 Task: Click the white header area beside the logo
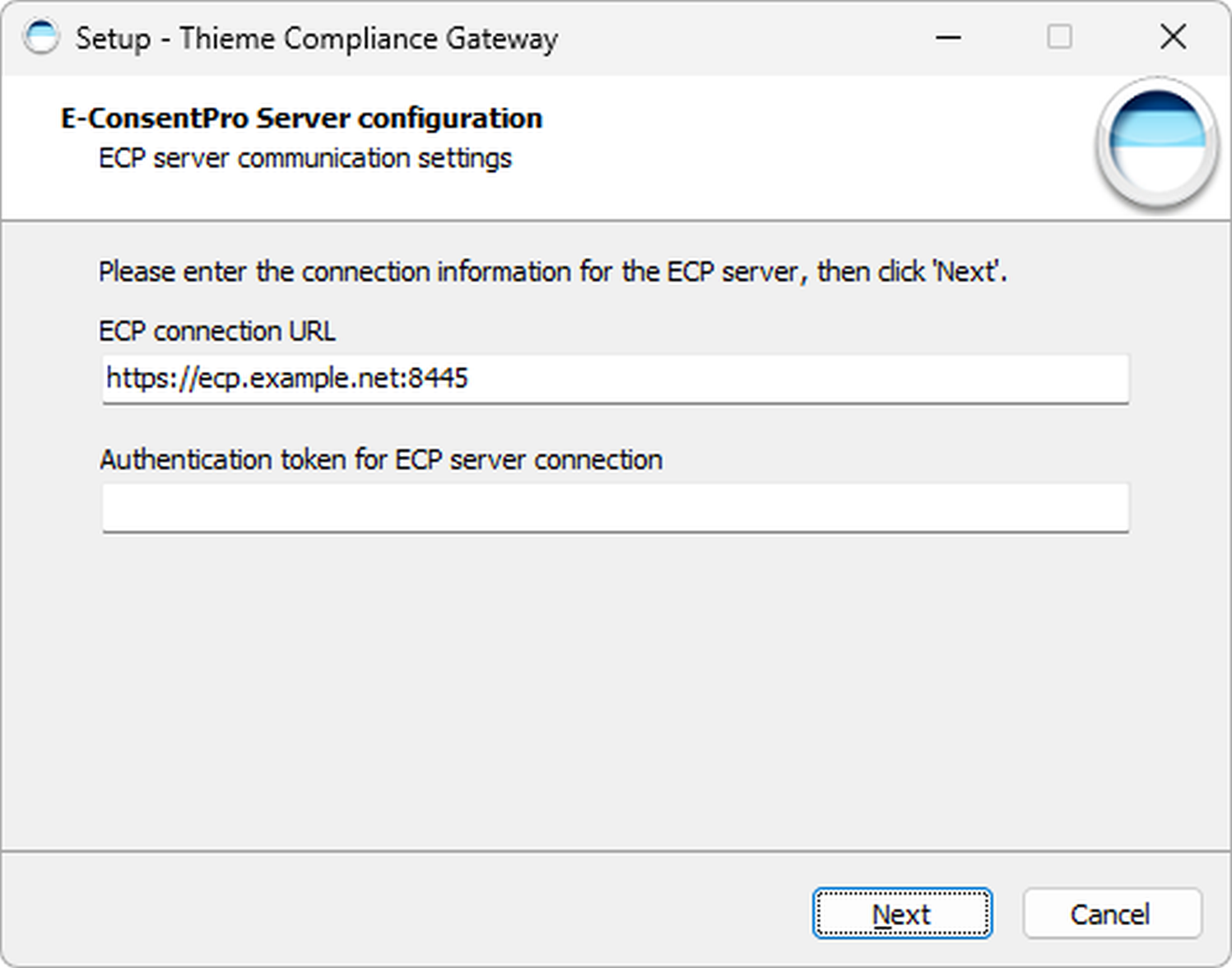pos(823,148)
